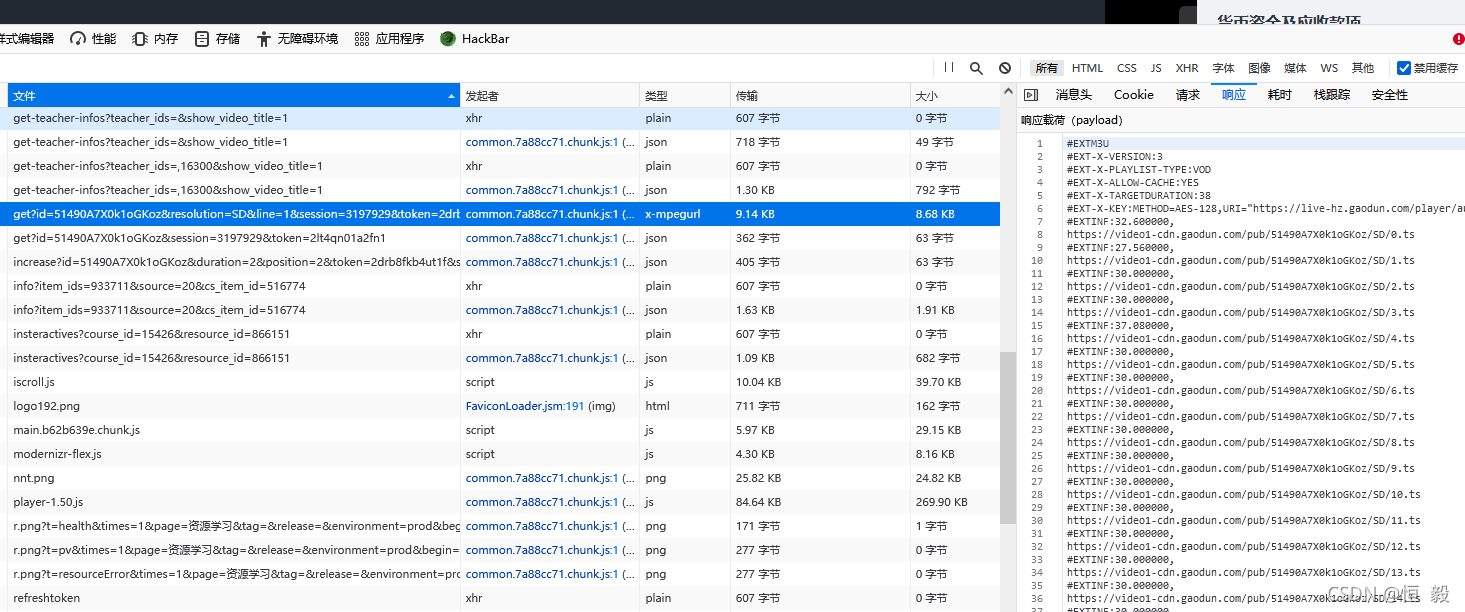
Task: Select the nnt.png request row
Action: click(504, 478)
